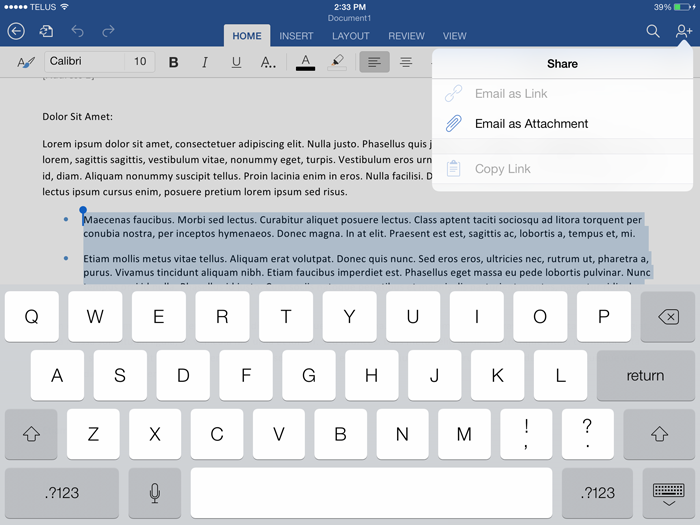Choose Copy Link in Share menu
700x525 pixels.
(x=562, y=169)
